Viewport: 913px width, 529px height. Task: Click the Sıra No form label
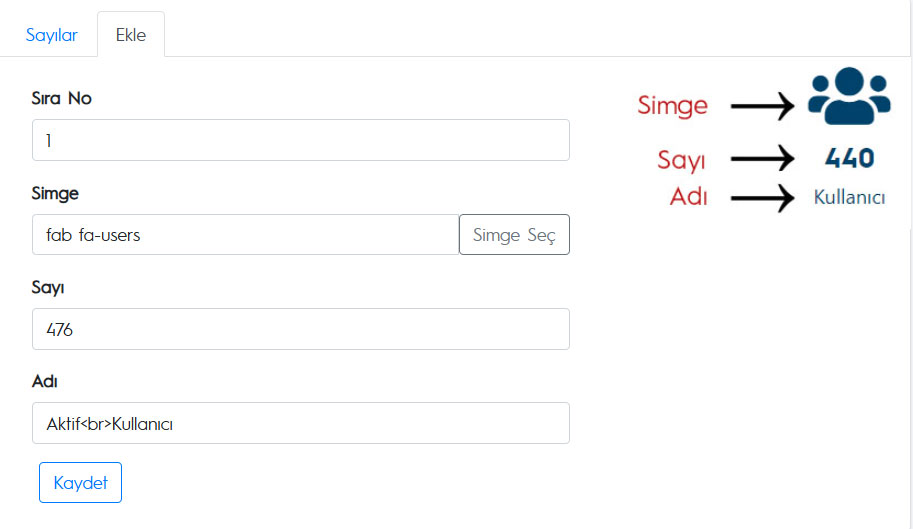click(62, 98)
